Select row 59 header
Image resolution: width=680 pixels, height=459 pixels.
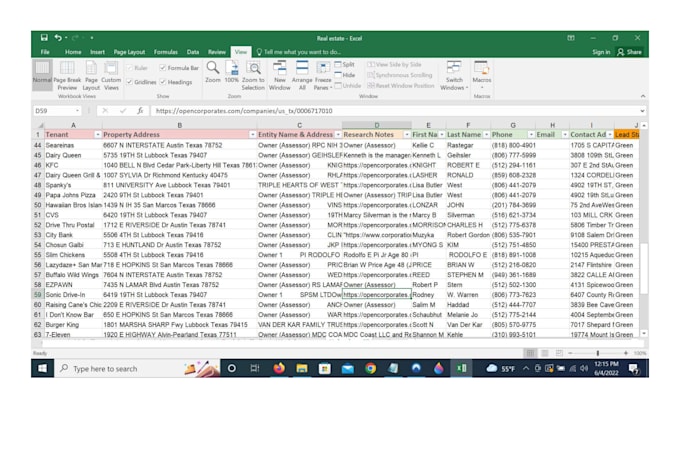point(37,295)
